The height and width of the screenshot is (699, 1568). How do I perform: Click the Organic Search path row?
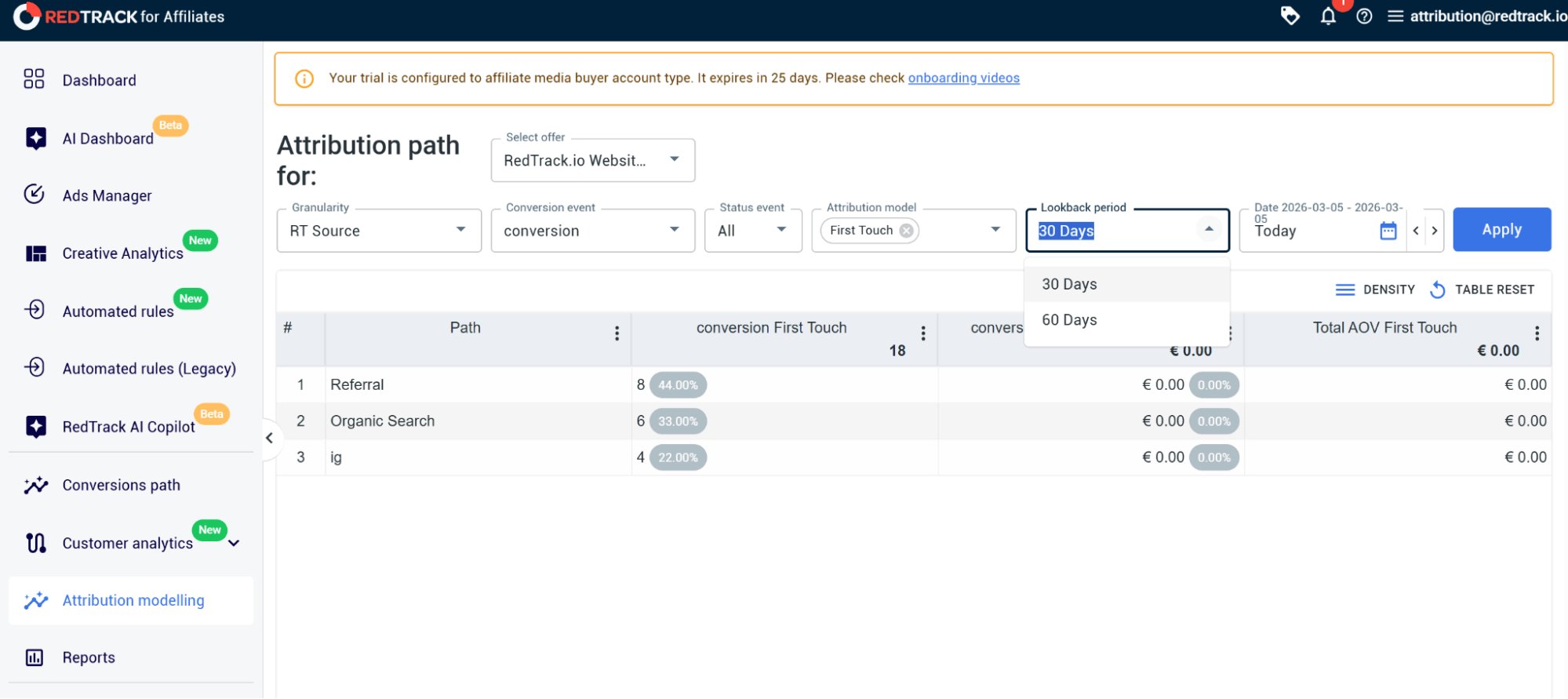pyautogui.click(x=914, y=420)
